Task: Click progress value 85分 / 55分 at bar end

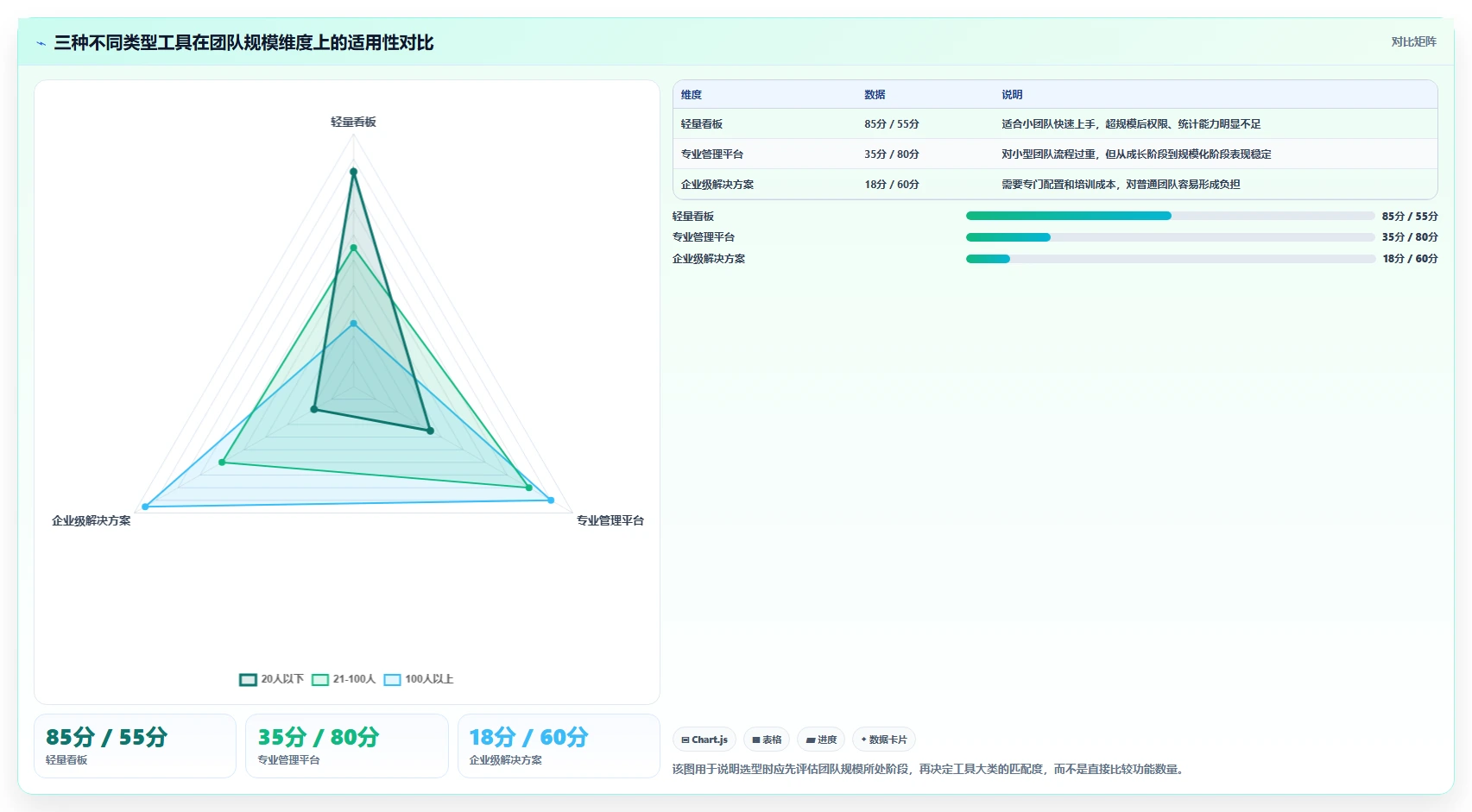Action: pos(1410,217)
